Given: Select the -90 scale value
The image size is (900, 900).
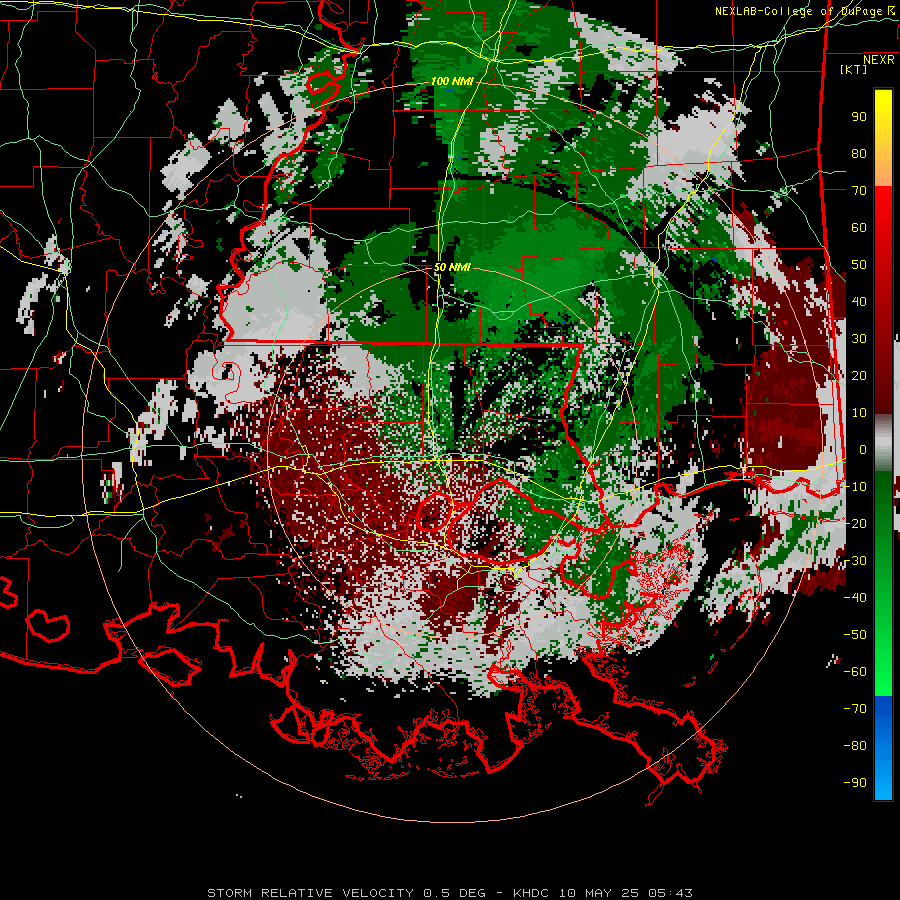Looking at the screenshot, I should (855, 782).
